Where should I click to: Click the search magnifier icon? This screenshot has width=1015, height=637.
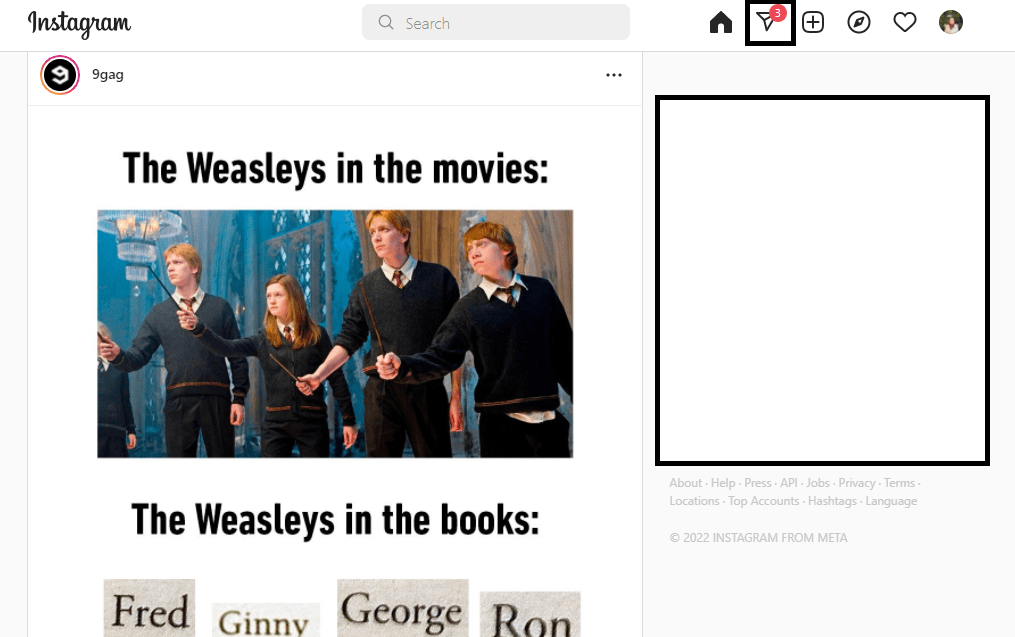pyautogui.click(x=386, y=23)
